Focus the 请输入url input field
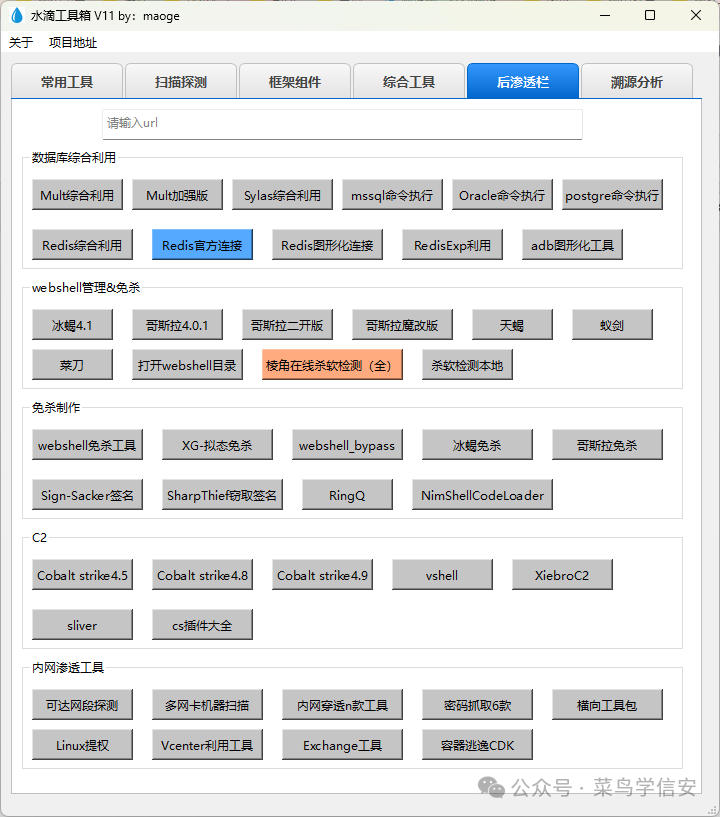The image size is (720, 817). tap(342, 124)
